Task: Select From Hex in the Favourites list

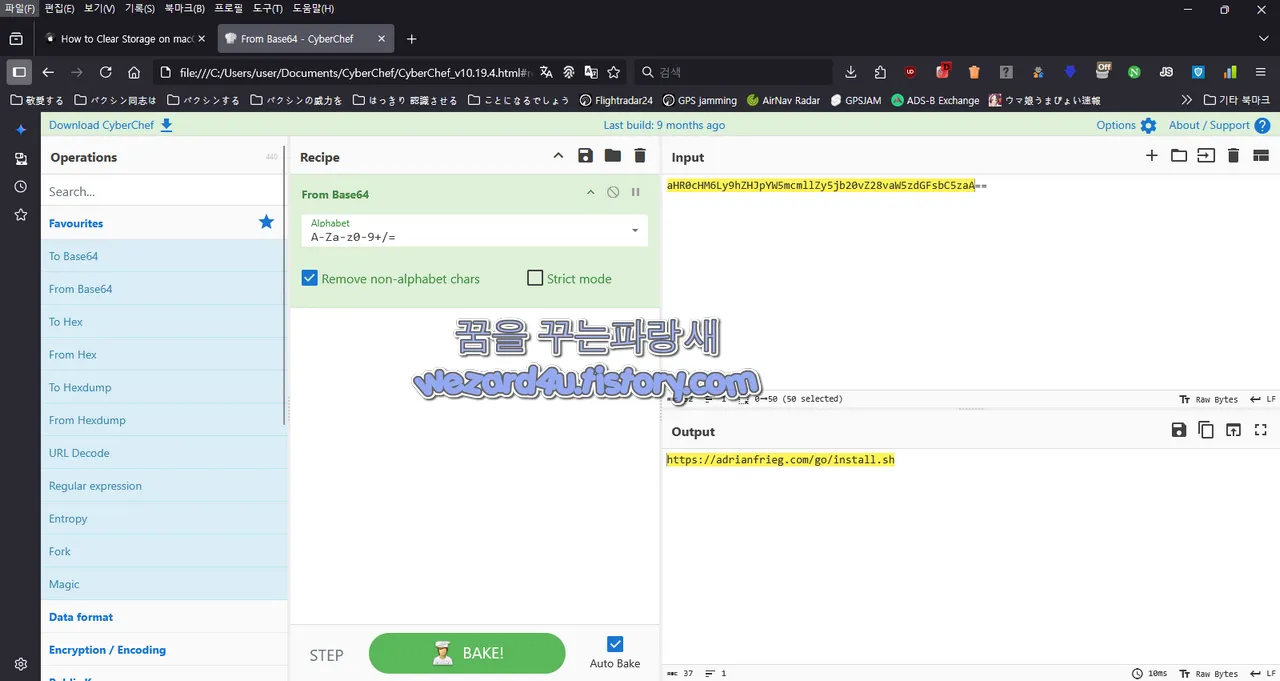Action: pos(72,354)
